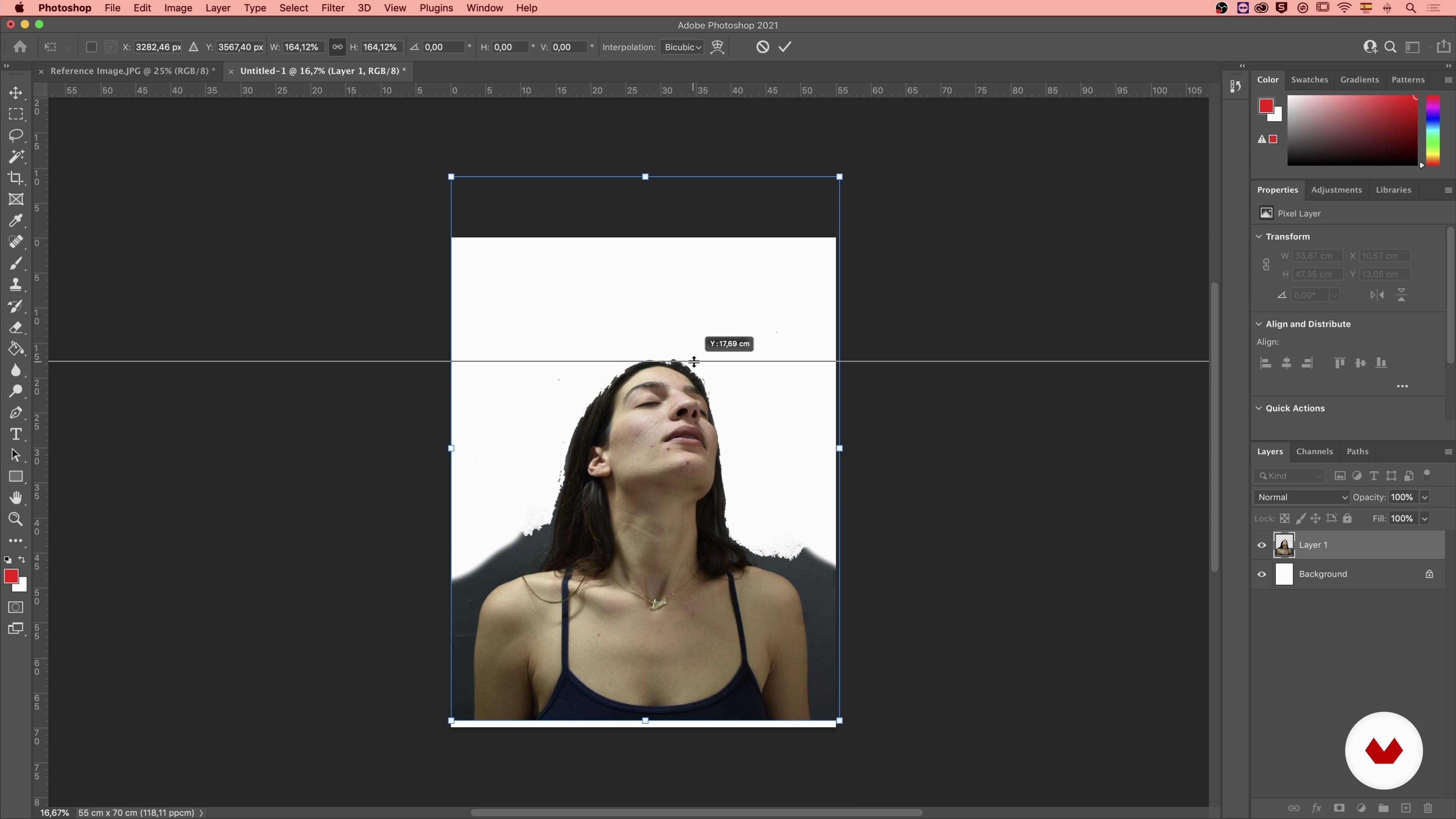Select the Magic Wand tool
This screenshot has height=819, width=1456.
16,157
